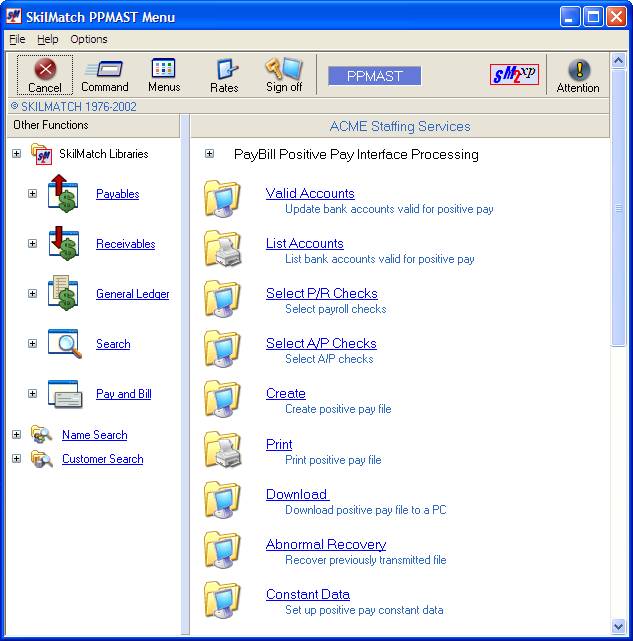Open the Search sidebar link

[113, 344]
